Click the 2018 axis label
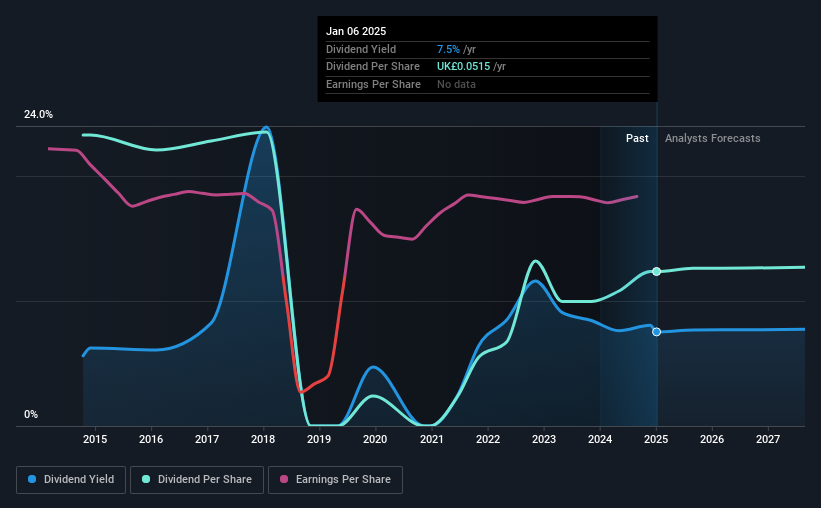Viewport: 821px width, 508px height. coord(263,439)
